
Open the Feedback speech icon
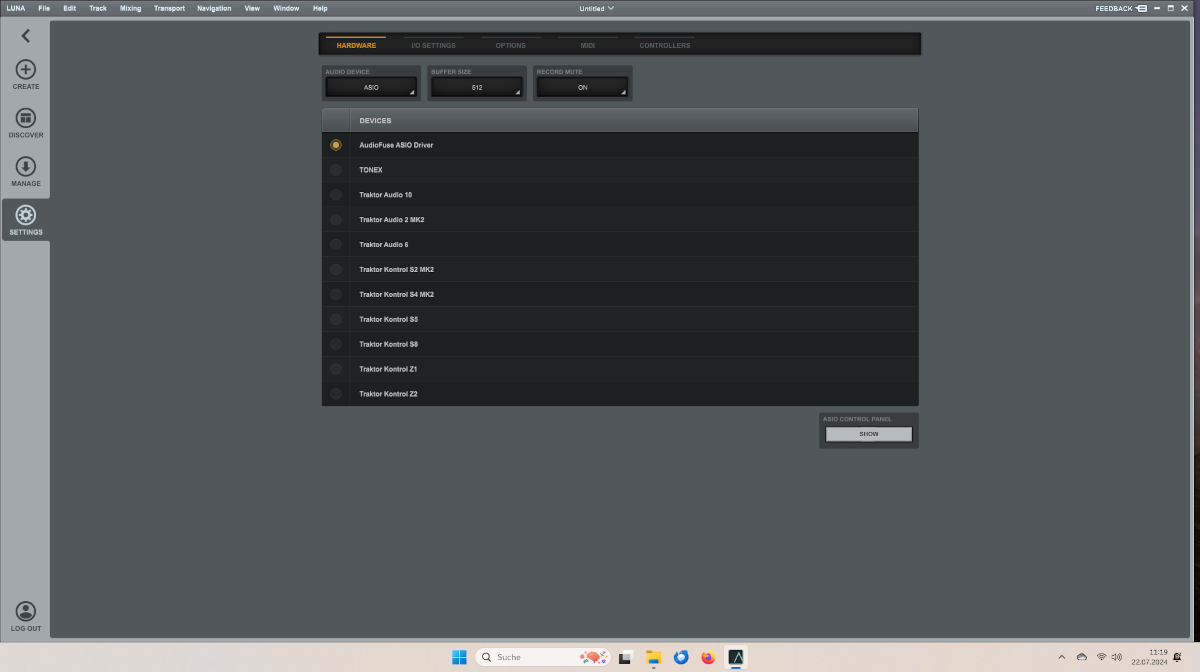pyautogui.click(x=1142, y=8)
